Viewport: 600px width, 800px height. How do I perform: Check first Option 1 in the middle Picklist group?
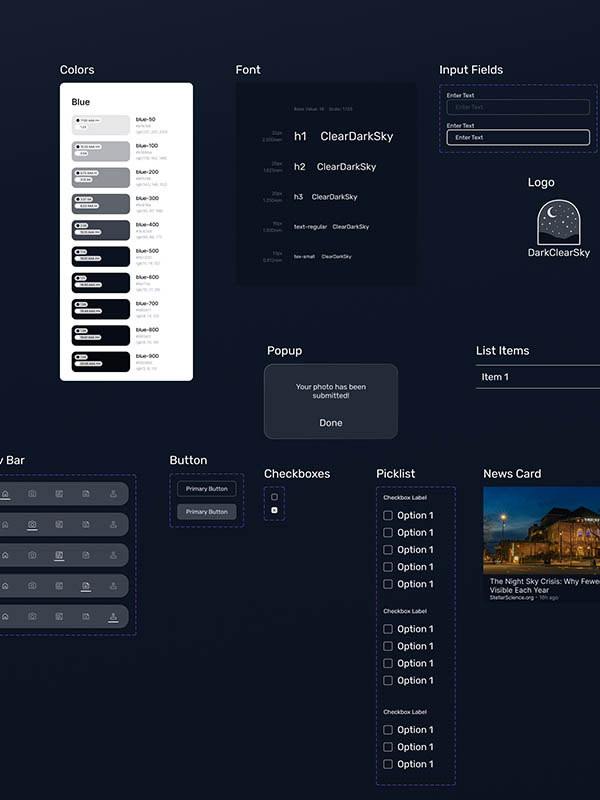click(388, 629)
